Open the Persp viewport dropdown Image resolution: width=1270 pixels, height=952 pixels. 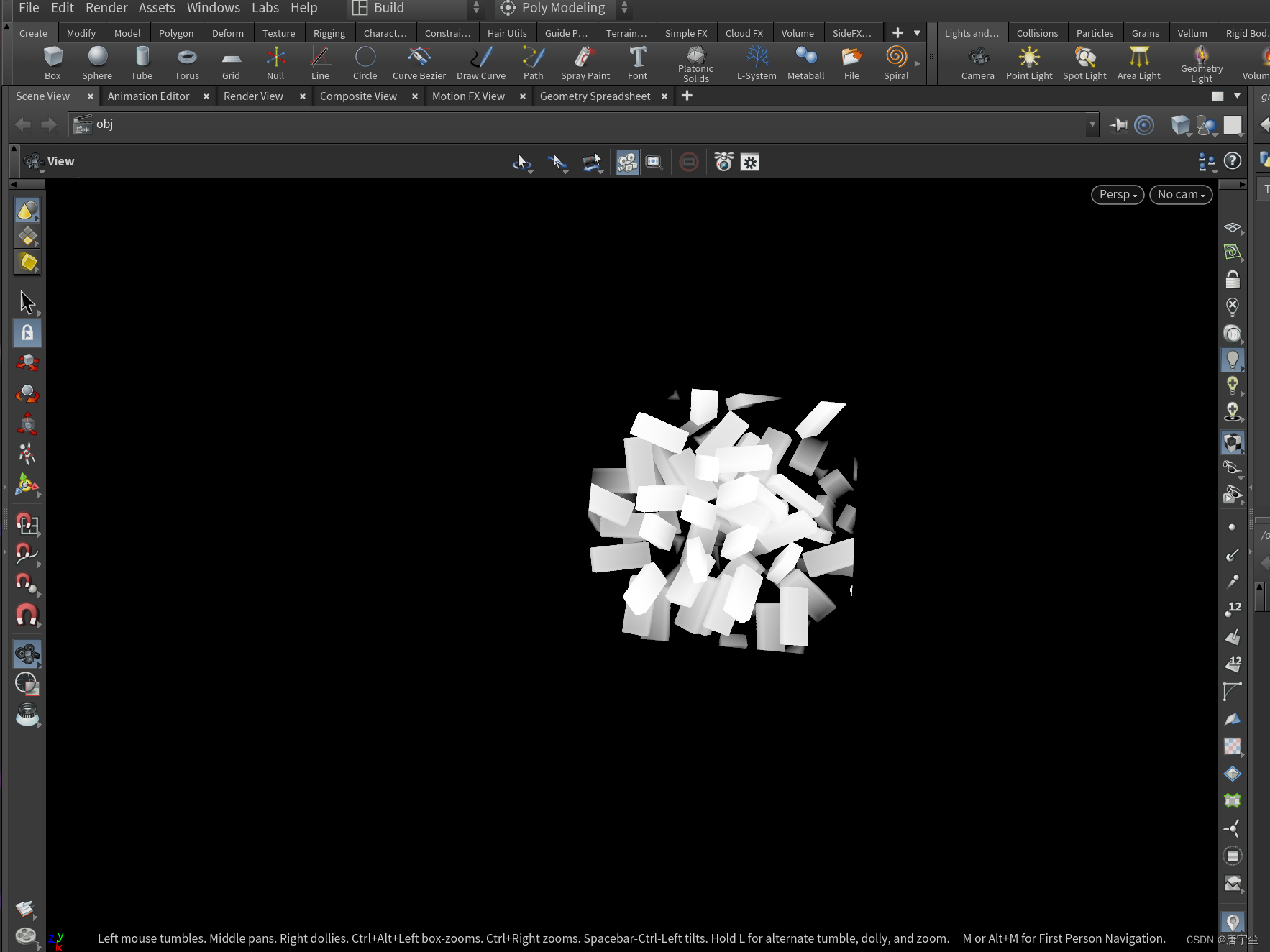(1118, 195)
